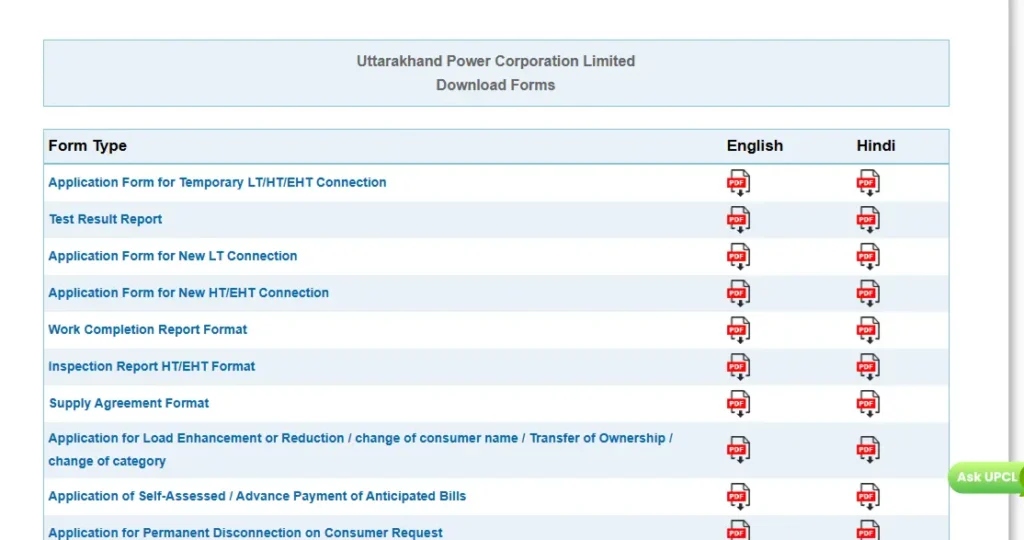Open the Ask UPCL chat button
1024x540 pixels.
pyautogui.click(x=986, y=477)
